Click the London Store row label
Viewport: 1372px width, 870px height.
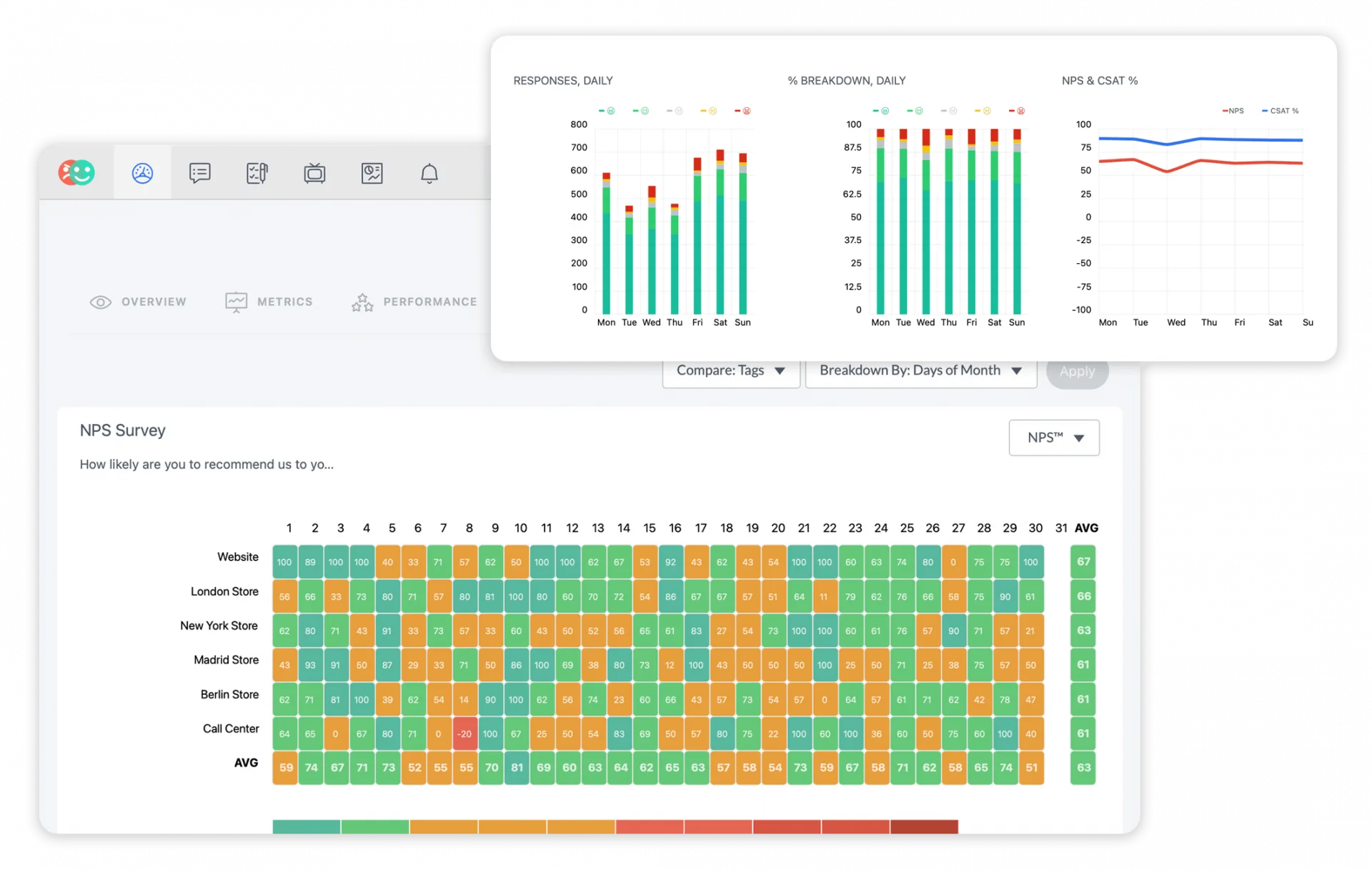(224, 591)
